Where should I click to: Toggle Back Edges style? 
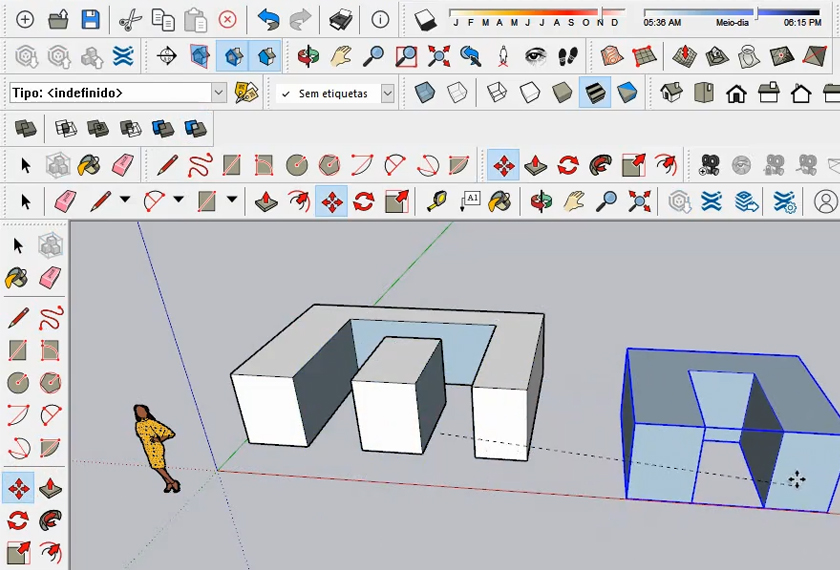tap(457, 93)
